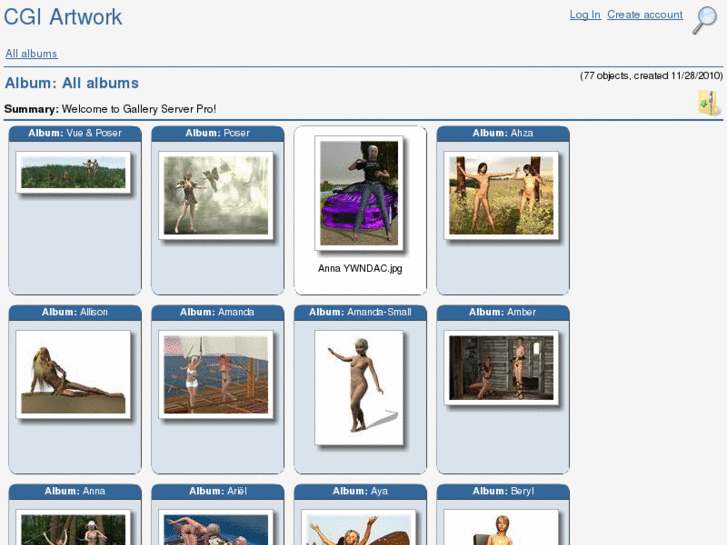Go to the All albums breadcrumb link
Image resolution: width=727 pixels, height=545 pixels.
point(32,53)
